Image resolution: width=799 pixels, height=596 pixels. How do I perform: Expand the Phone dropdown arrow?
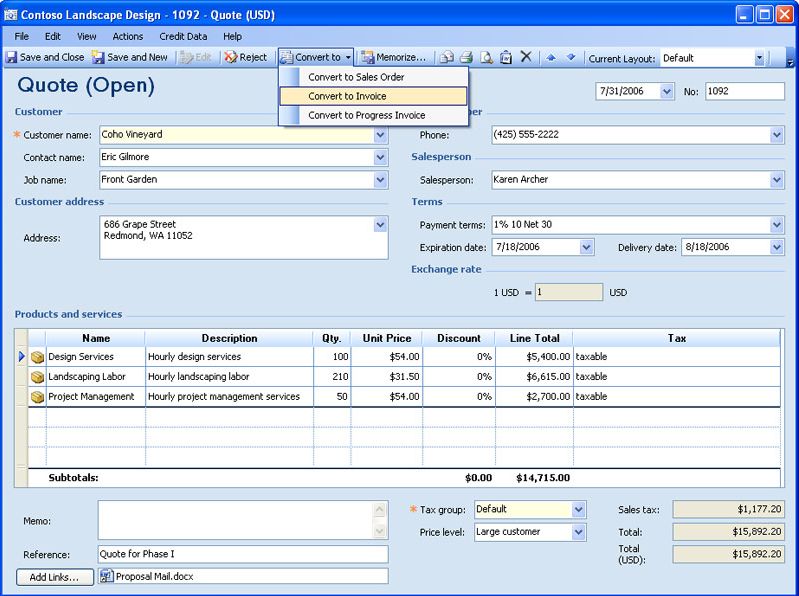(777, 135)
